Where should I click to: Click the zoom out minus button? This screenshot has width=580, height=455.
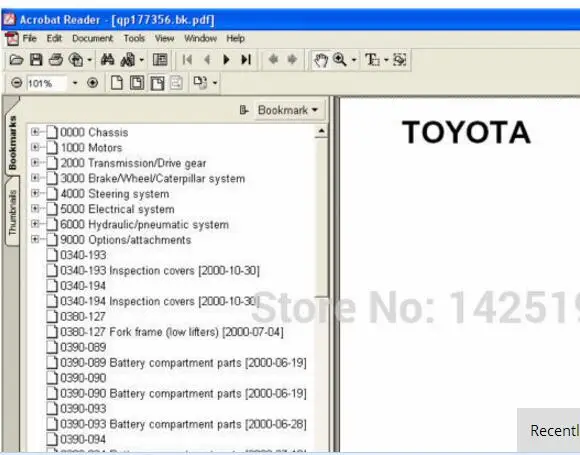coord(17,82)
